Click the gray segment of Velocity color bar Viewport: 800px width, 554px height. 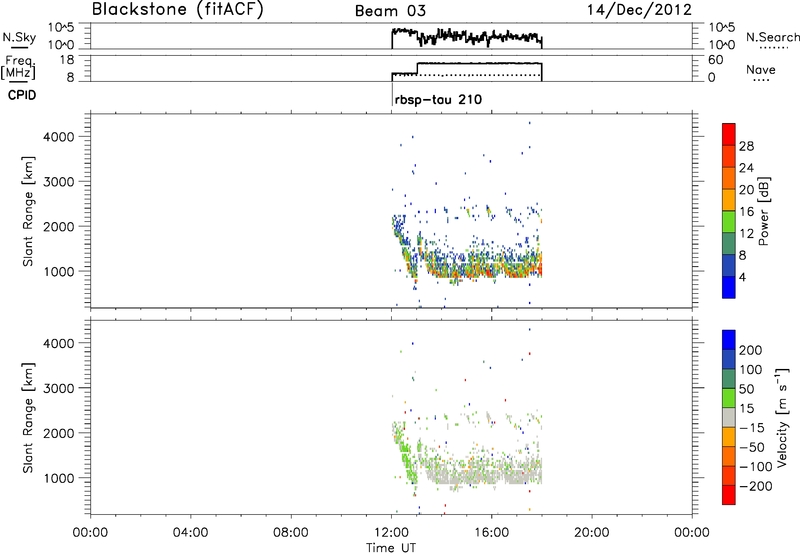click(x=729, y=417)
